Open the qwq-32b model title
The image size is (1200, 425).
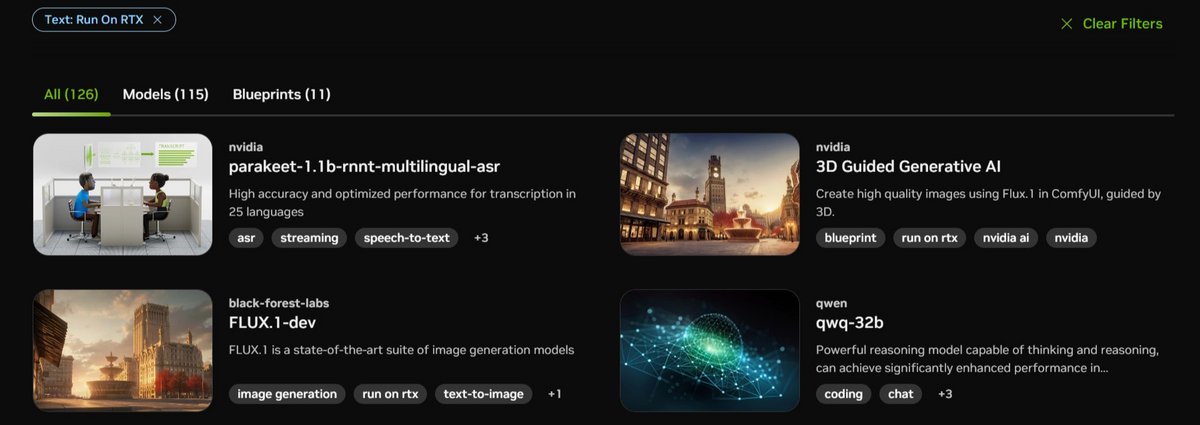[x=850, y=322]
